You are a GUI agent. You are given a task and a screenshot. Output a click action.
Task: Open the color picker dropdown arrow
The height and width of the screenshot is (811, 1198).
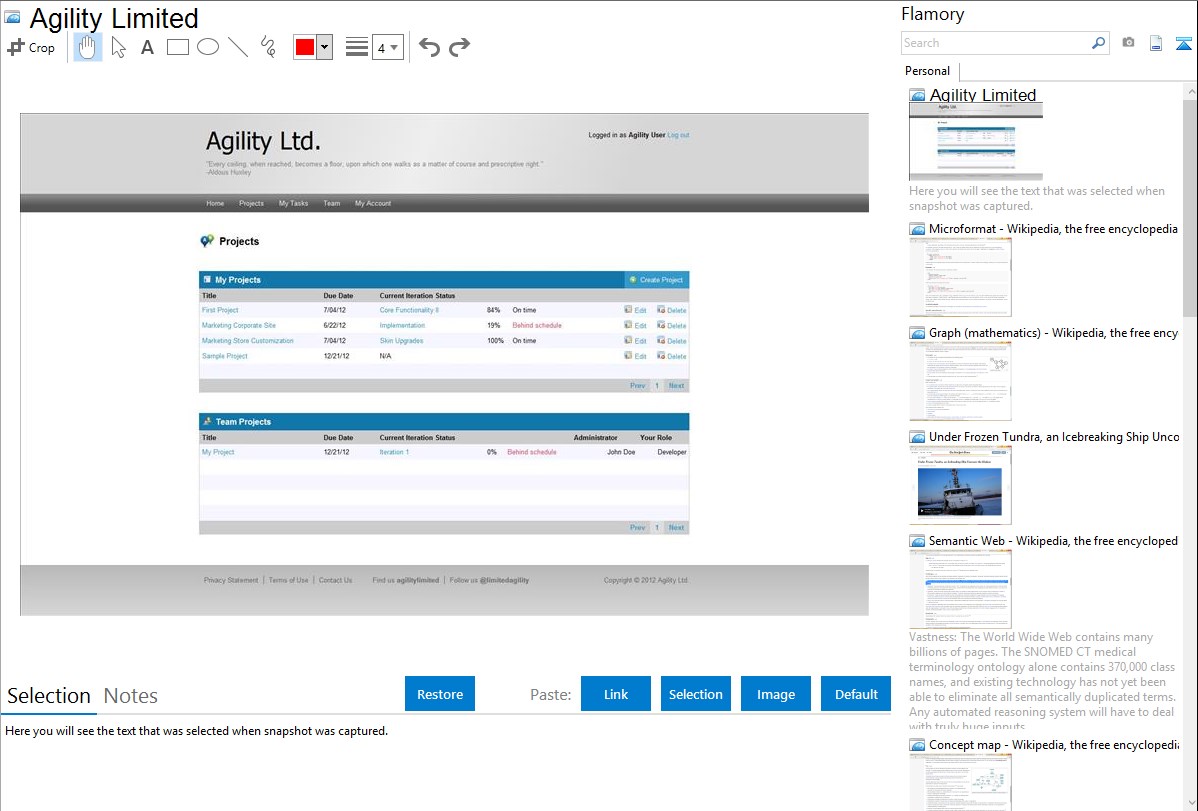point(324,47)
